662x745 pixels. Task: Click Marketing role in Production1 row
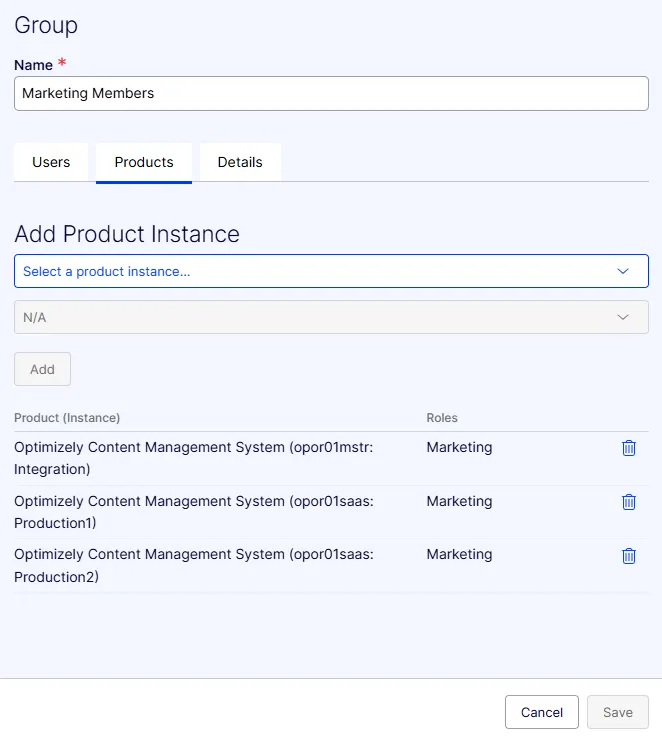(x=459, y=501)
